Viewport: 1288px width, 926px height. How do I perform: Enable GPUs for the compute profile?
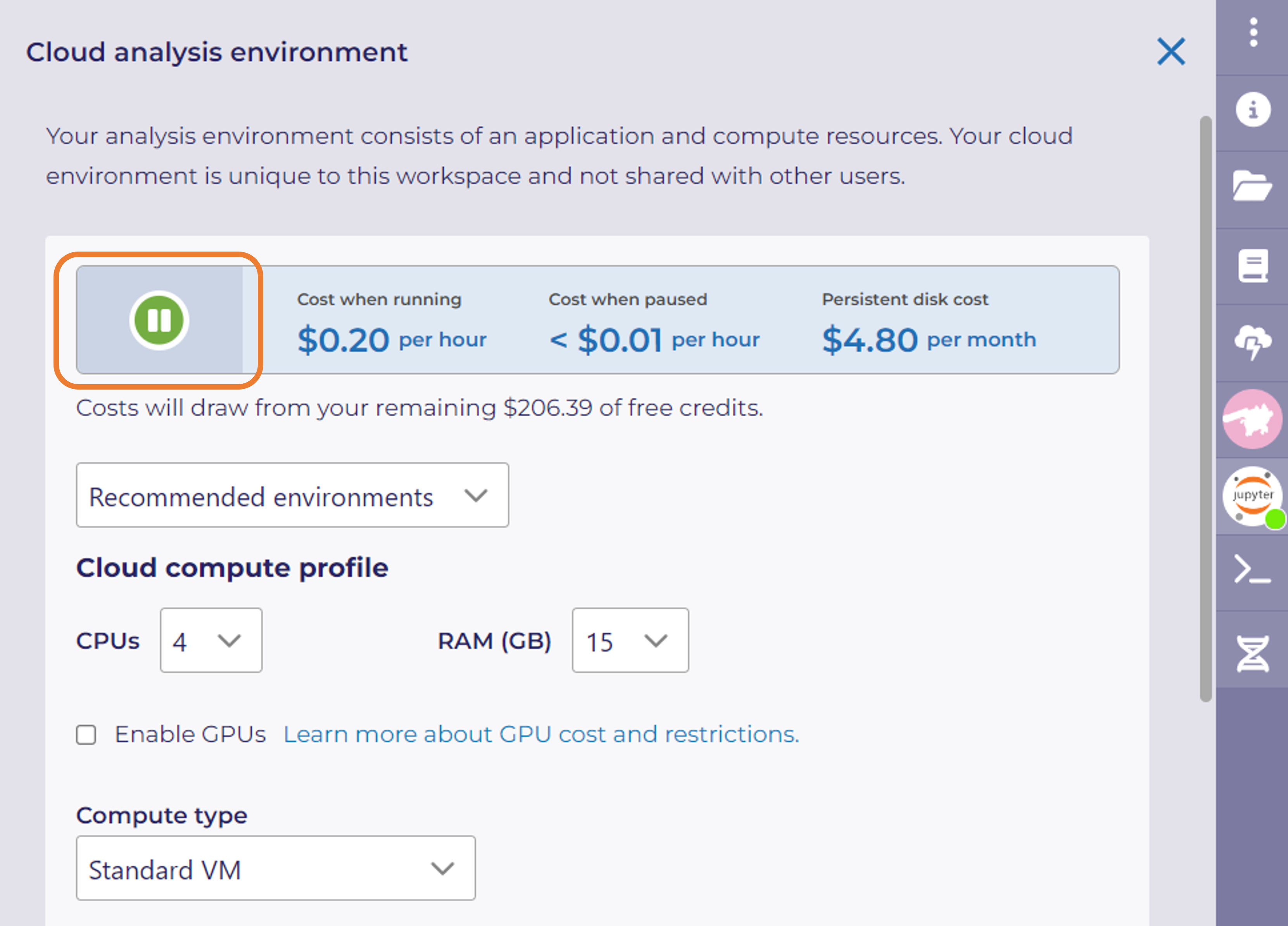pos(86,734)
